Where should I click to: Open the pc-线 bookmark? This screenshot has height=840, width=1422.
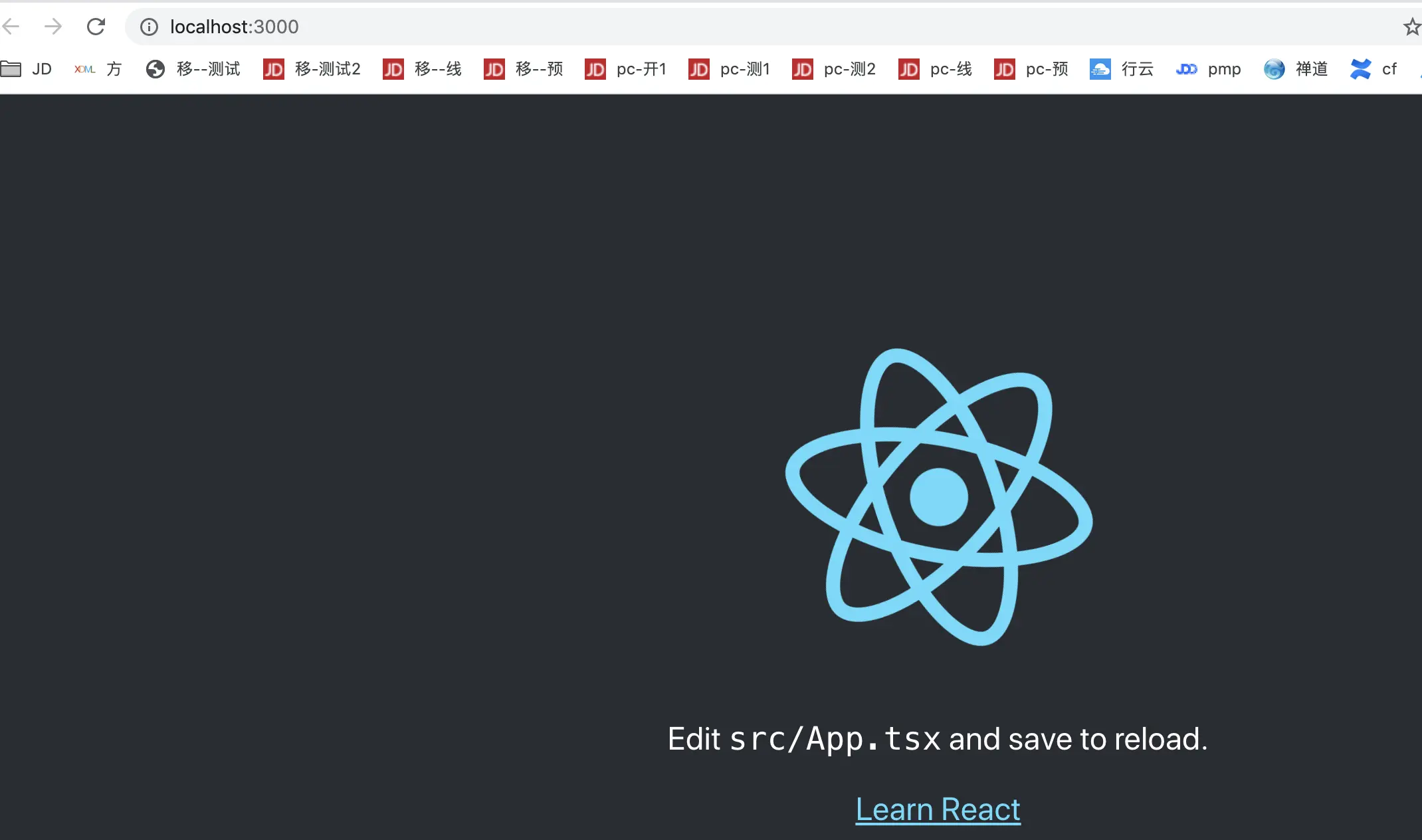pyautogui.click(x=936, y=69)
